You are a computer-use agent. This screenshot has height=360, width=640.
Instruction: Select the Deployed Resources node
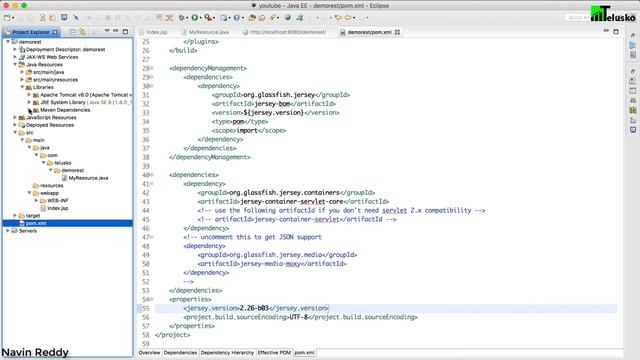tap(50, 125)
